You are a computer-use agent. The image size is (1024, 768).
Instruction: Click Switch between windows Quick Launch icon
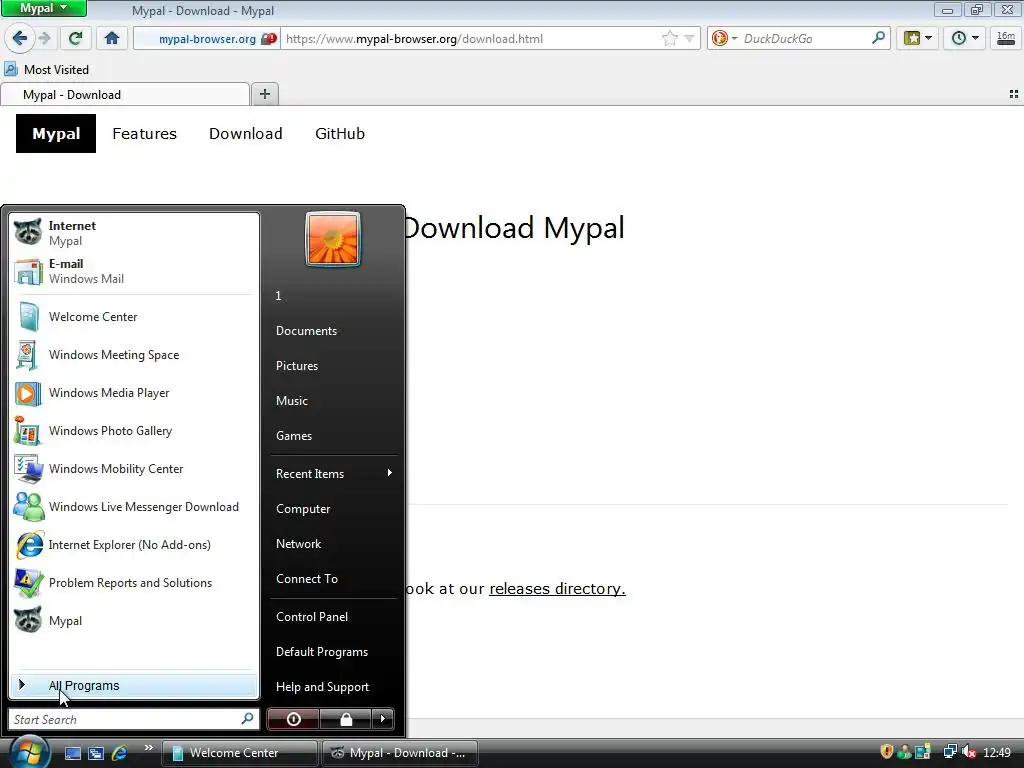pyautogui.click(x=96, y=753)
